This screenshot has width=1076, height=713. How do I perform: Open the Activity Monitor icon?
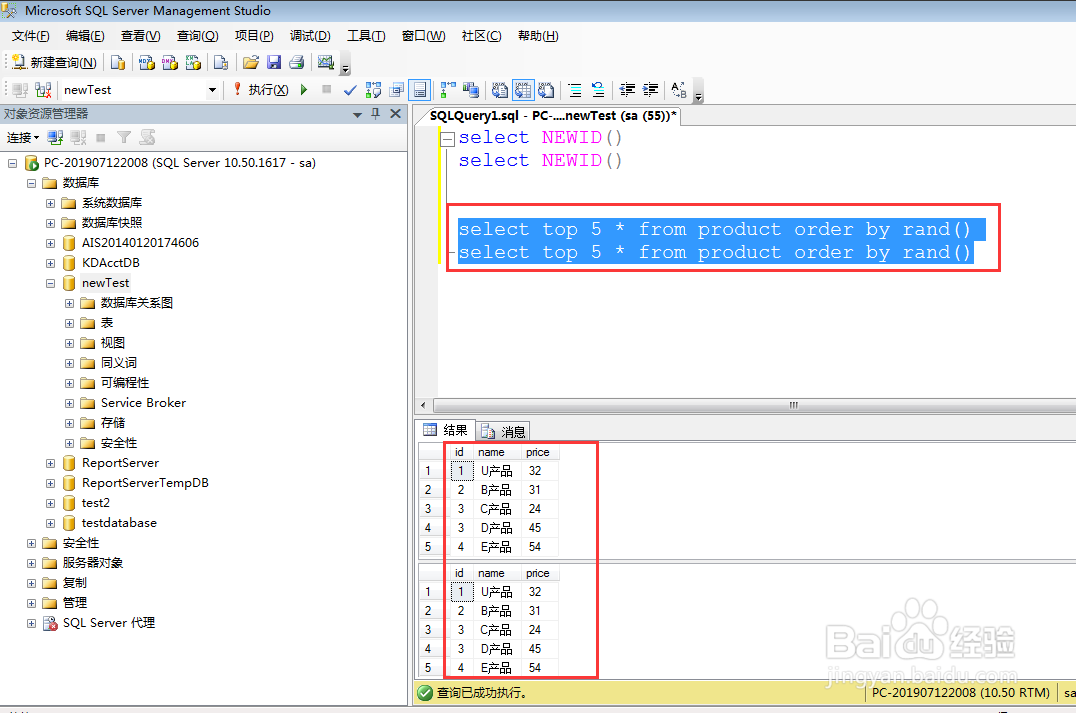pyautogui.click(x=325, y=62)
